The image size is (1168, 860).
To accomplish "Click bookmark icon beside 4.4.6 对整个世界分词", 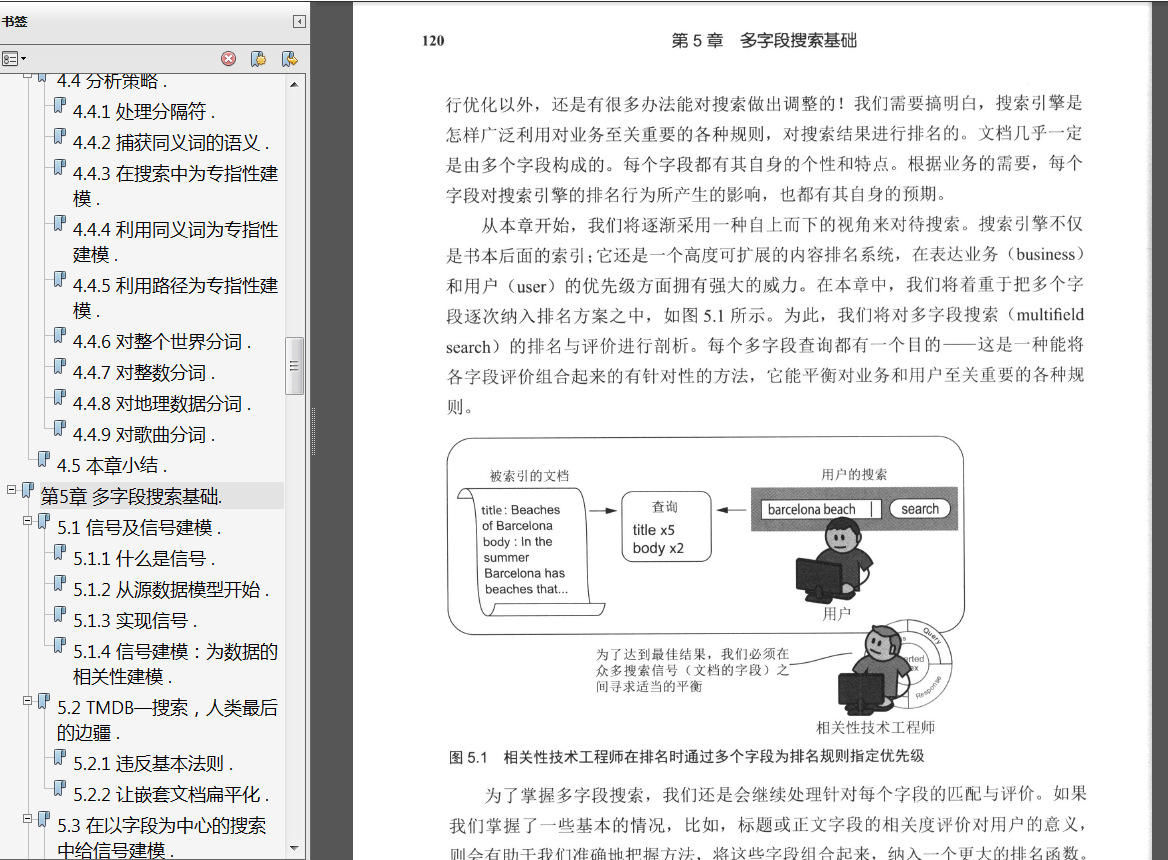I will point(60,336).
